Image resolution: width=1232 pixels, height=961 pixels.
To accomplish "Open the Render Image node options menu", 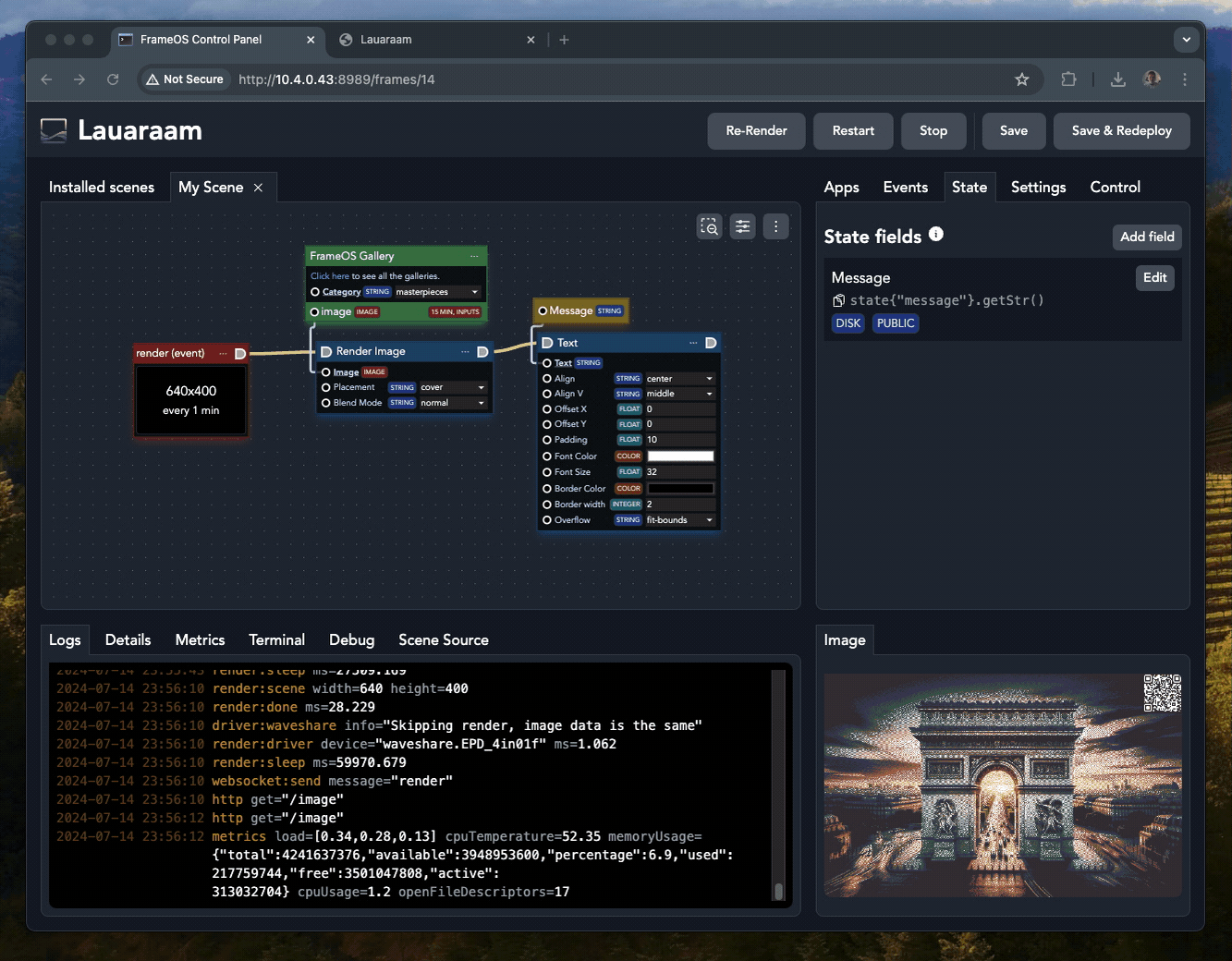I will (465, 351).
